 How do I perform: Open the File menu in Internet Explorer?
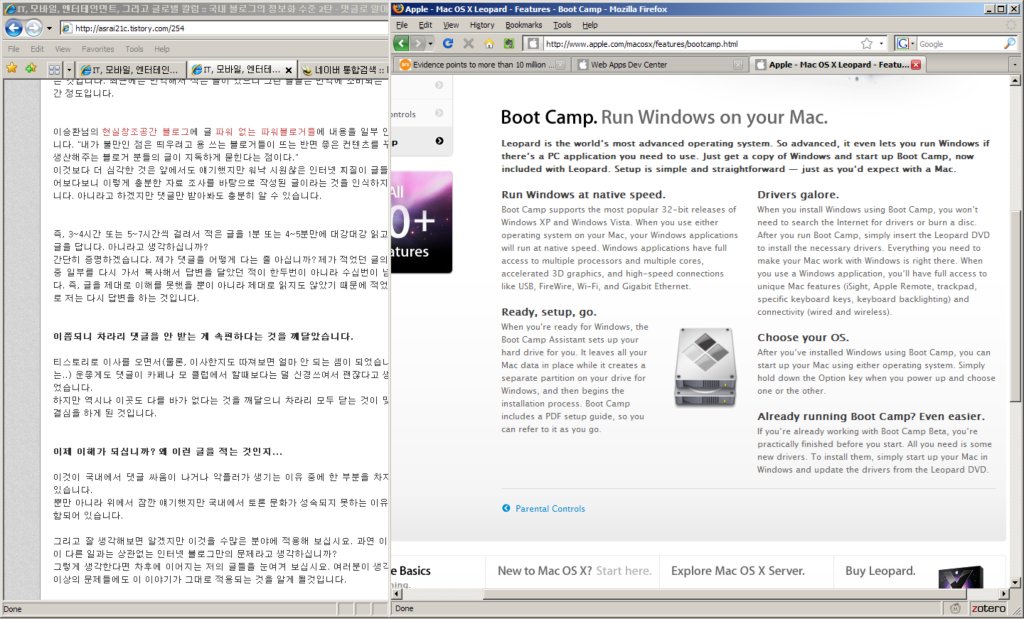[14, 49]
